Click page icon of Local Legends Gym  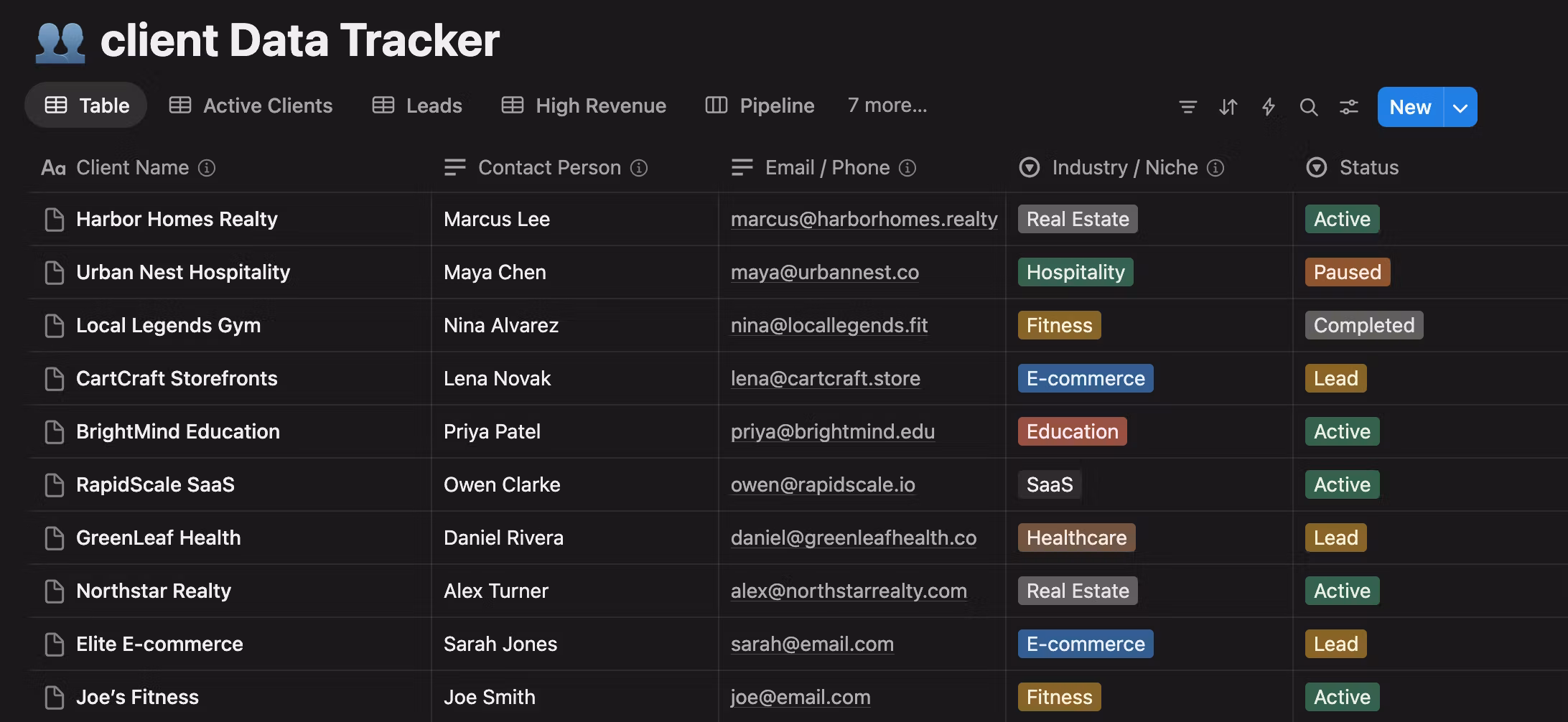click(x=55, y=326)
